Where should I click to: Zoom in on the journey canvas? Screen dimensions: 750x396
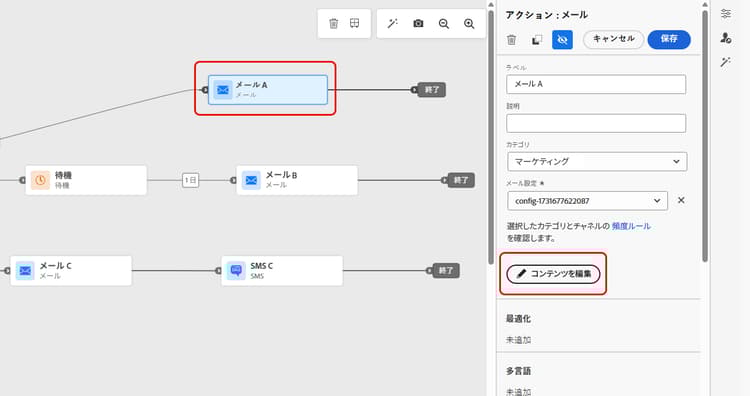coord(469,23)
